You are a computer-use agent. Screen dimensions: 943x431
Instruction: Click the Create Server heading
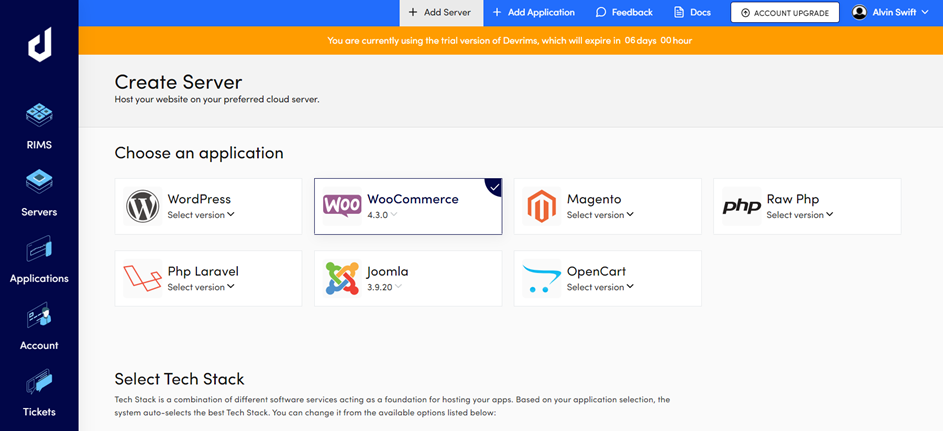[x=179, y=82]
